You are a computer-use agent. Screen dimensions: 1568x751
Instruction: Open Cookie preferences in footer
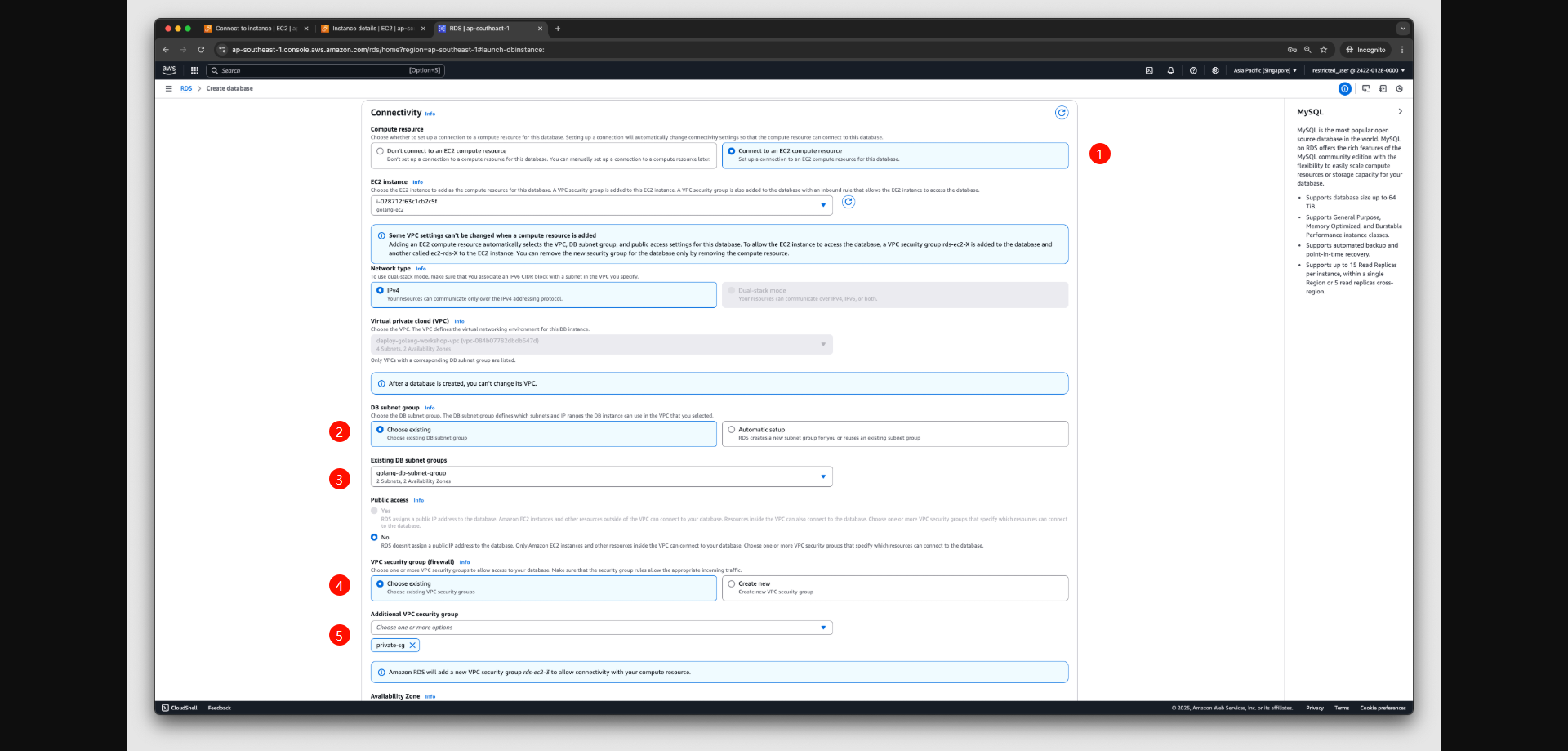point(1383,708)
